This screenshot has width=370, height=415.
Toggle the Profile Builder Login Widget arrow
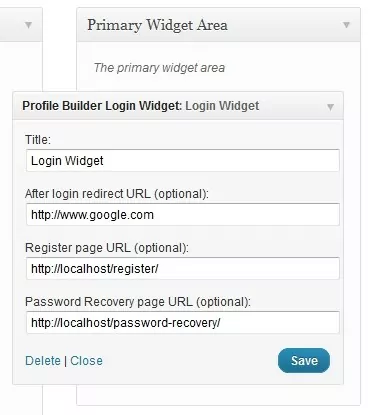(x=330, y=107)
